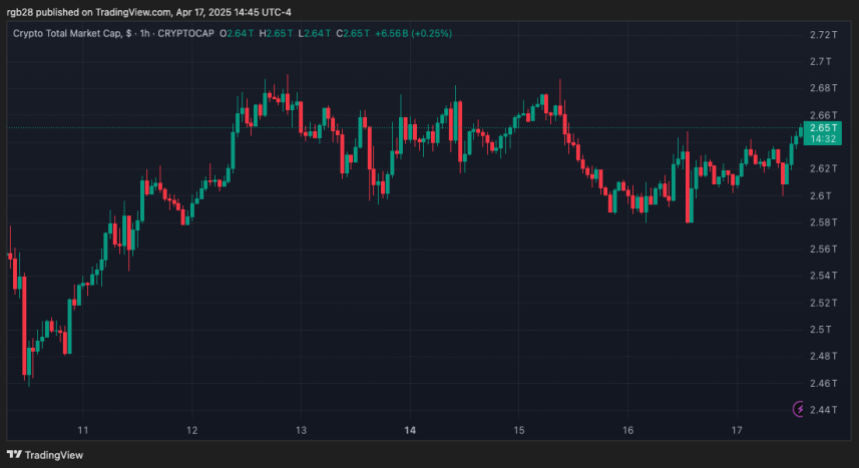Click the 14:32 candle countdown timer
Viewport: 859px width, 468px height.
[822, 139]
